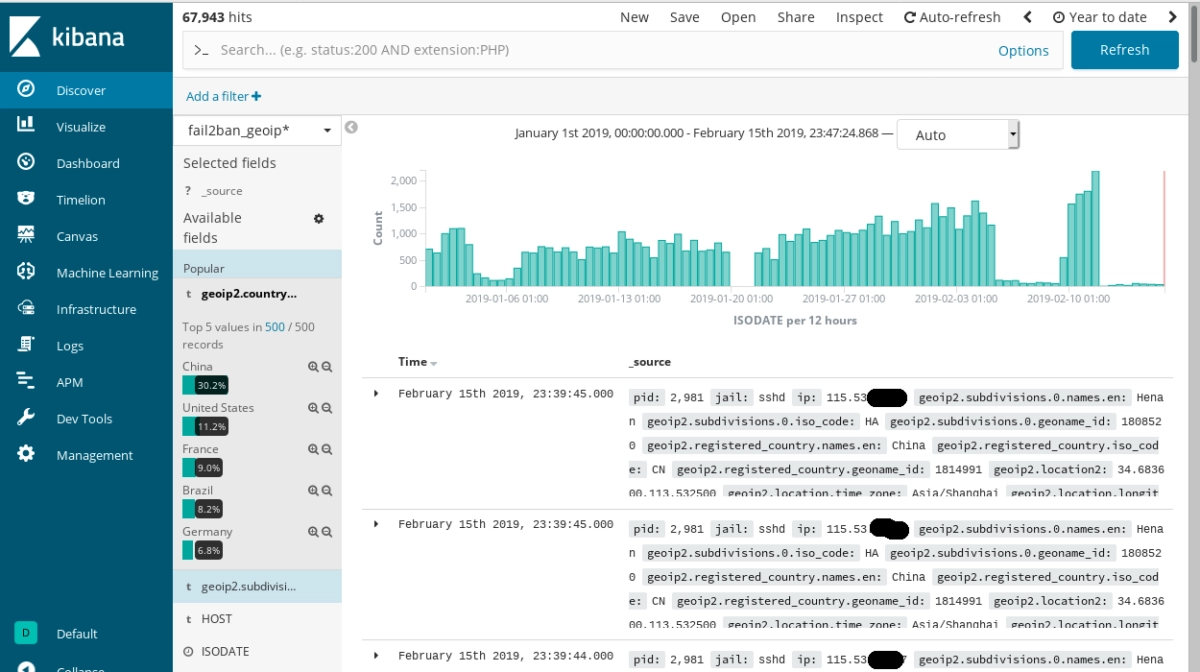The width and height of the screenshot is (1200, 672).
Task: Filter for Brazil value
Action: 313,491
